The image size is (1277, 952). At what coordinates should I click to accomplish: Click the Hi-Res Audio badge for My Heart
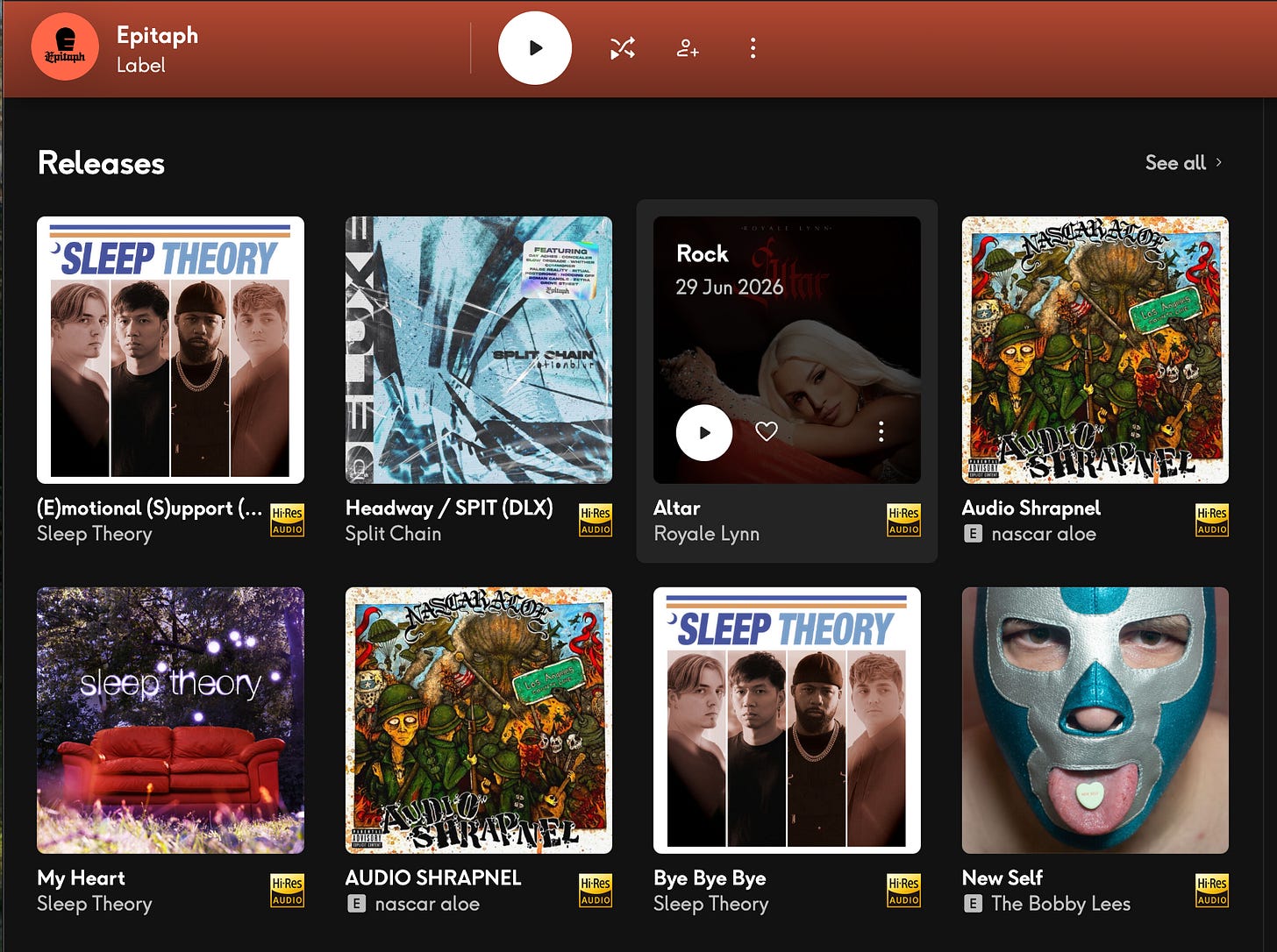(288, 891)
